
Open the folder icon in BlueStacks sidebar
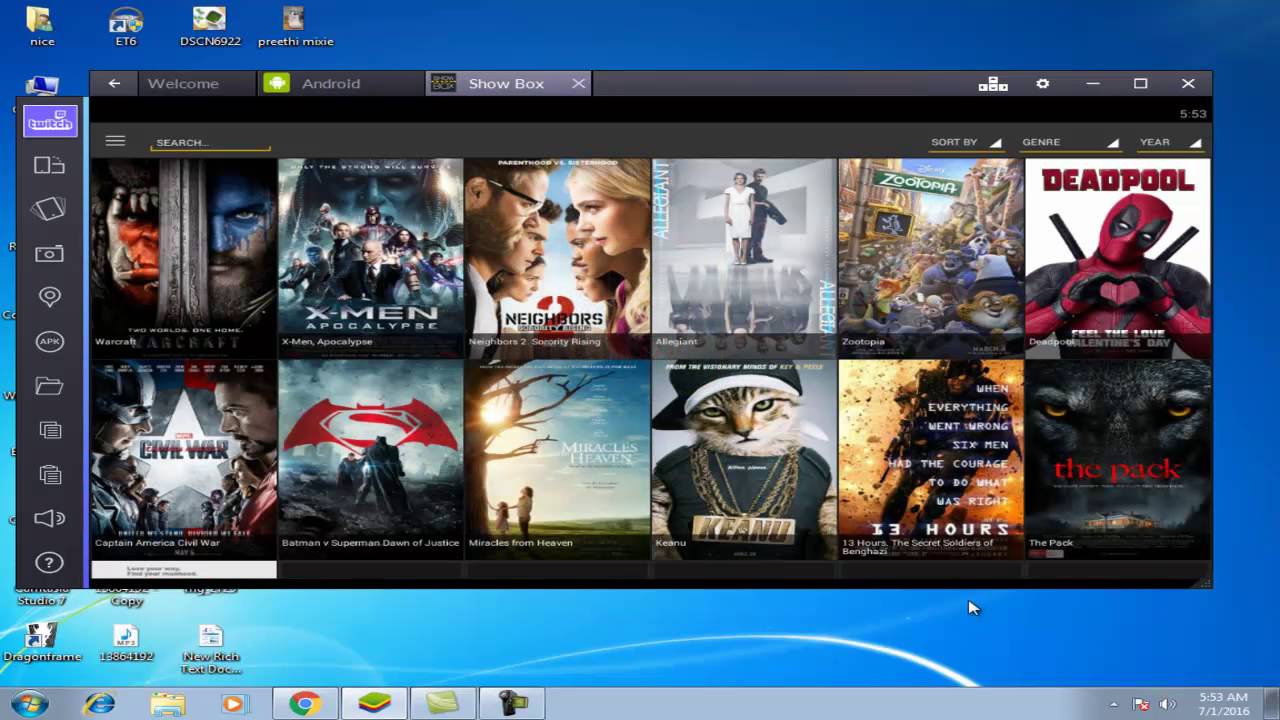(x=50, y=385)
